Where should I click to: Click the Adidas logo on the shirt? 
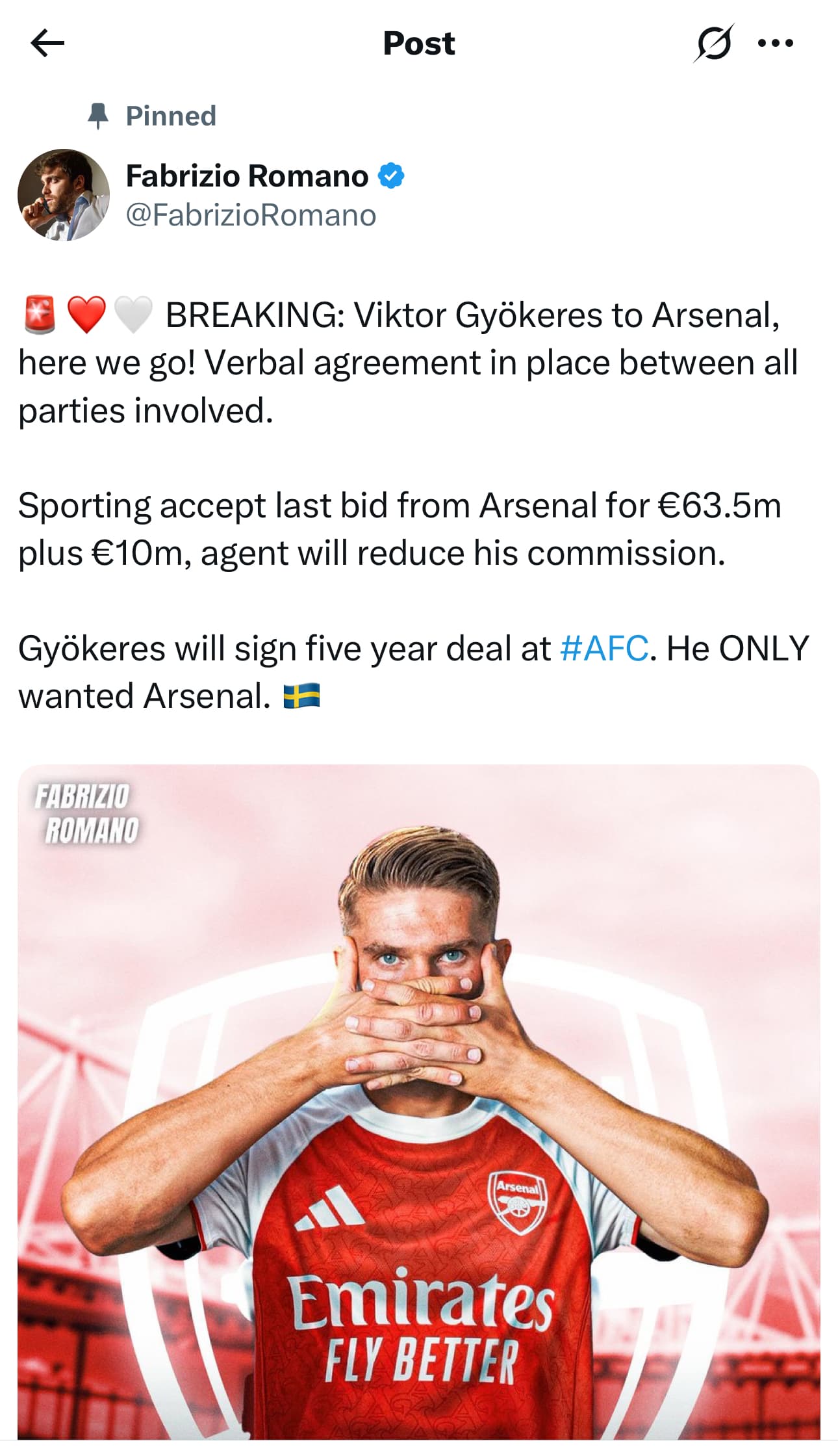click(x=331, y=1208)
